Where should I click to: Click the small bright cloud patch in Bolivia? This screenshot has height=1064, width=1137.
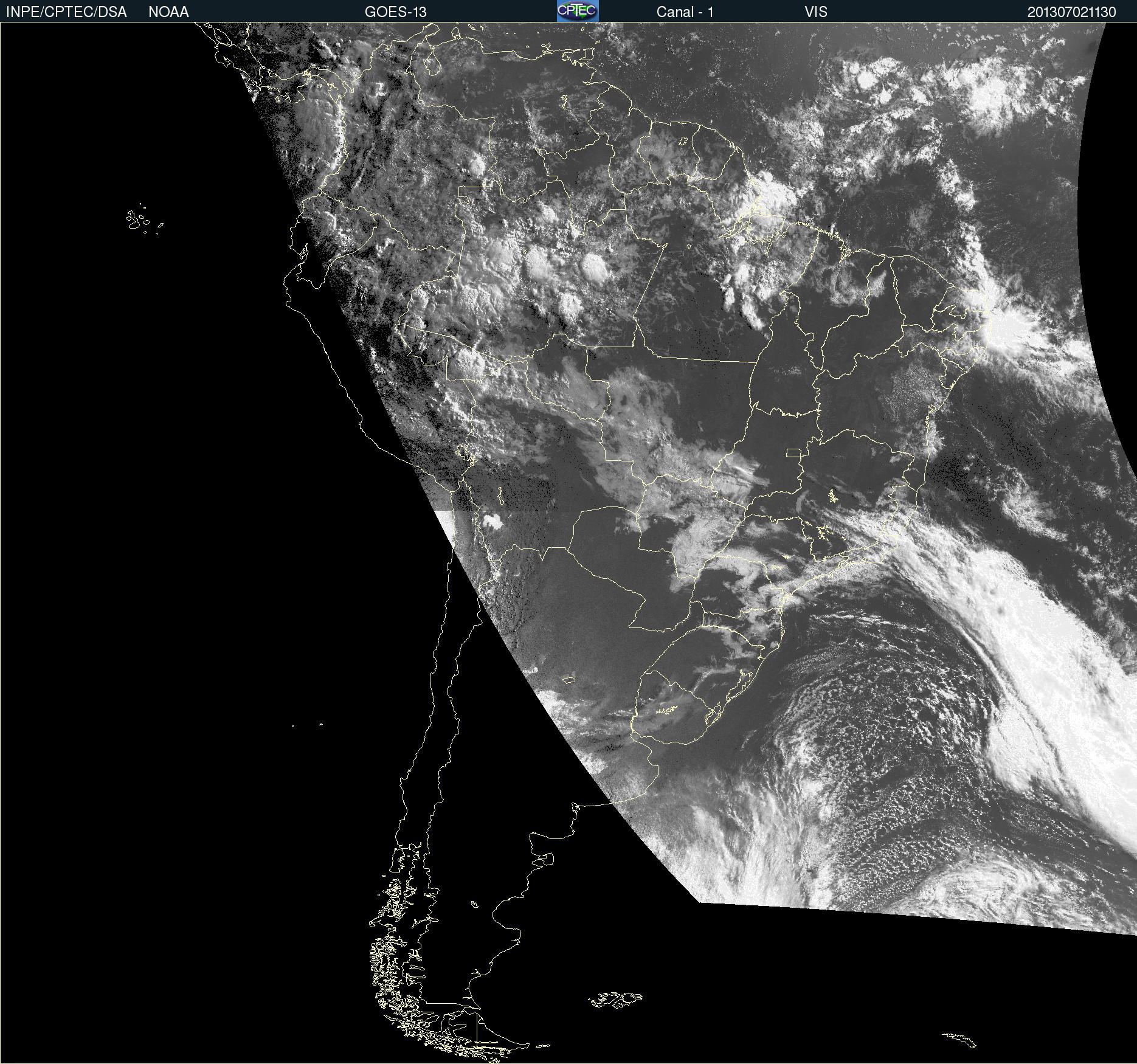(x=491, y=520)
